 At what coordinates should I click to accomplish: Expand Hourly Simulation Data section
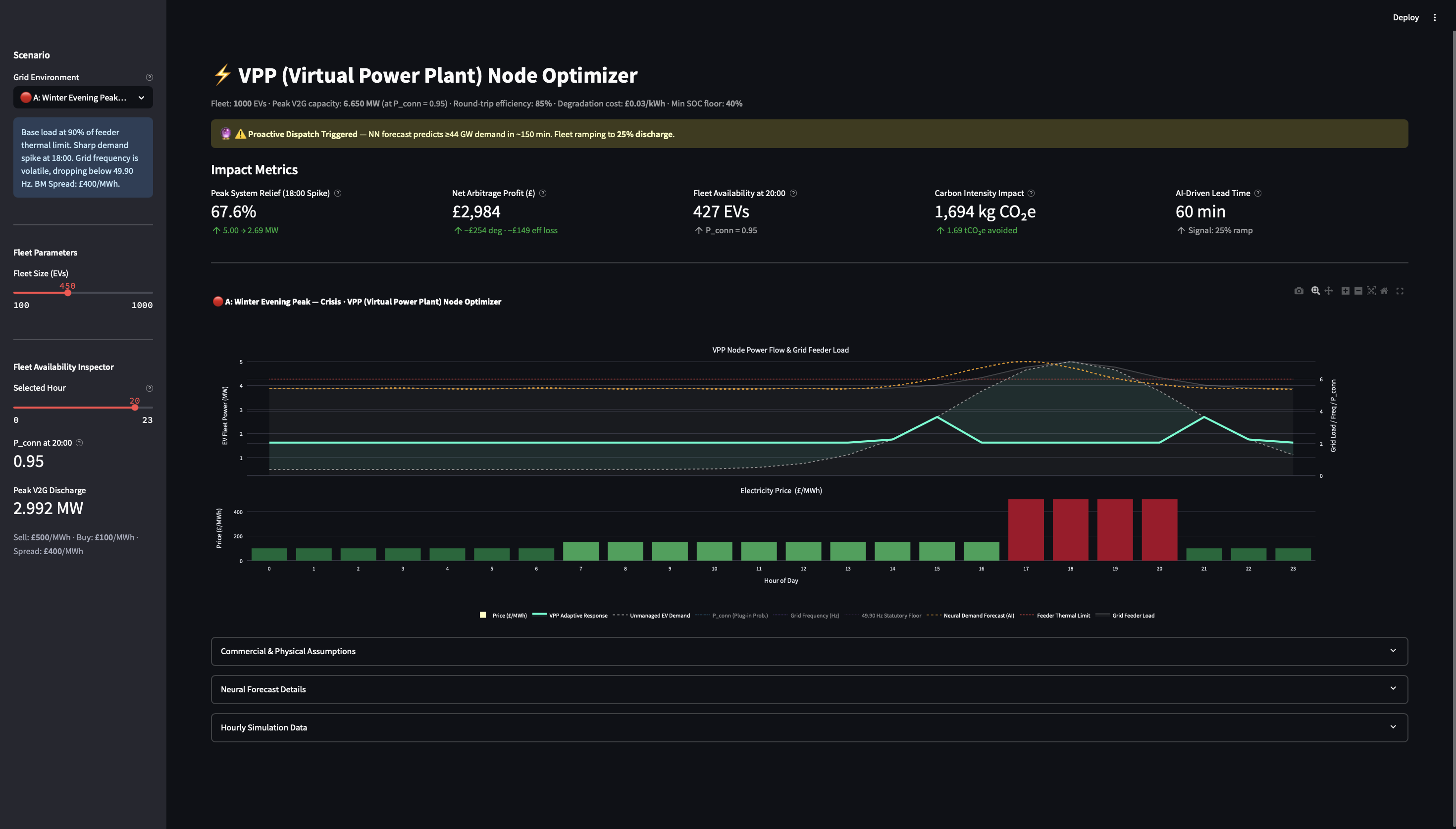(809, 727)
